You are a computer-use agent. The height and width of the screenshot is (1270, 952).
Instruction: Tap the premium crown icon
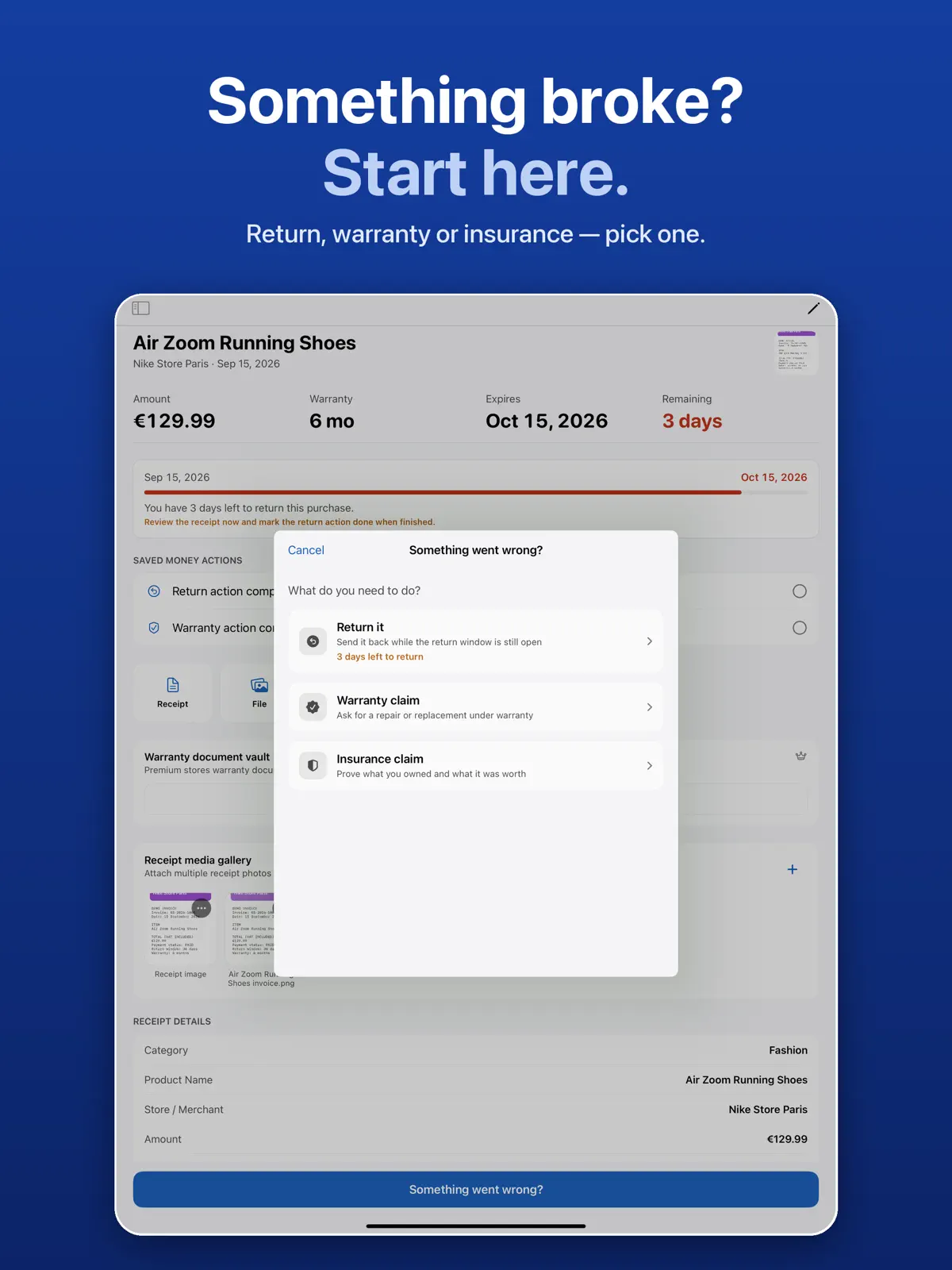[801, 756]
